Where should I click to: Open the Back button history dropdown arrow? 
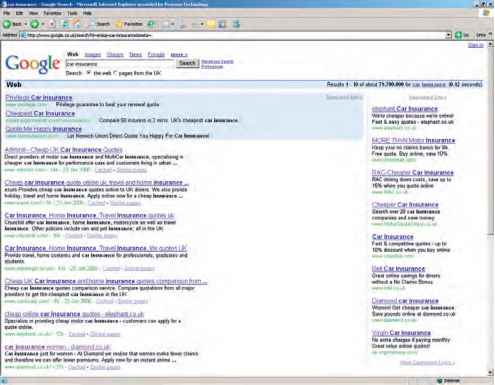pyautogui.click(x=25, y=24)
